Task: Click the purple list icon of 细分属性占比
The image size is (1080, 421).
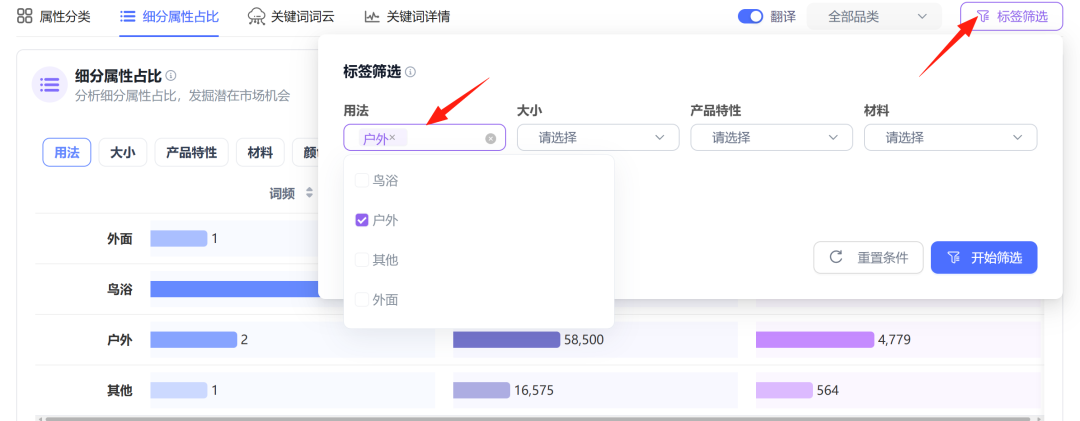Action: tap(49, 85)
